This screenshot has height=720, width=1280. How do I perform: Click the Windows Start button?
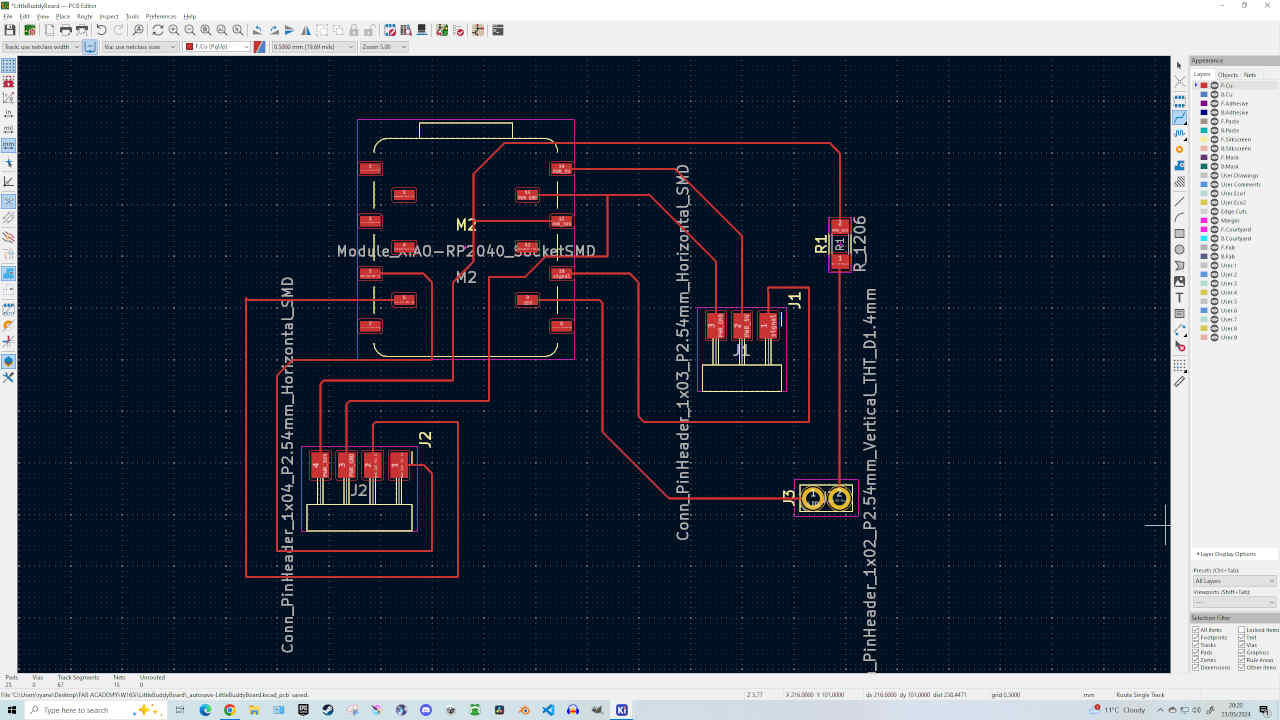(14, 710)
